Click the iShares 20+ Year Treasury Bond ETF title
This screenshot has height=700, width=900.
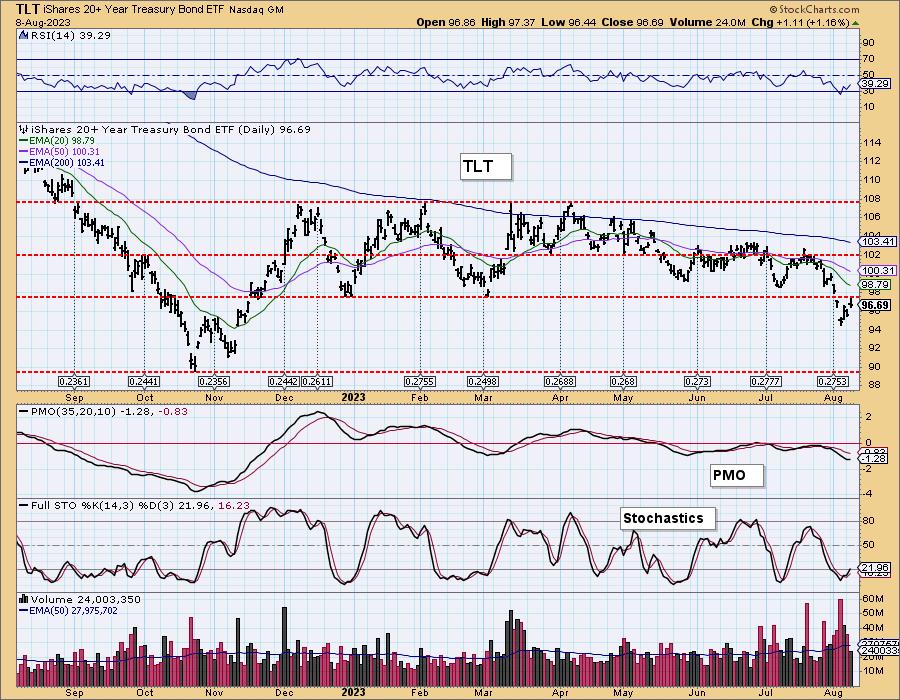[133, 10]
